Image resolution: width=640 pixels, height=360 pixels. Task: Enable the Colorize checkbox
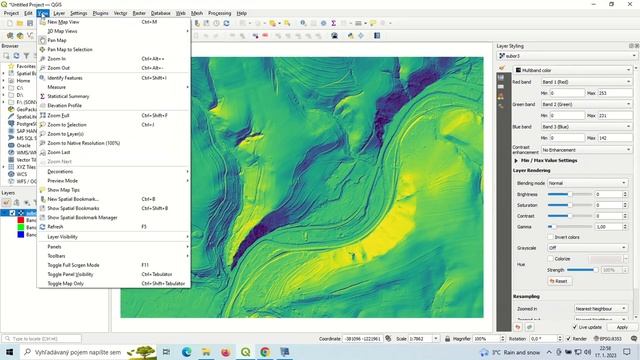click(550, 259)
